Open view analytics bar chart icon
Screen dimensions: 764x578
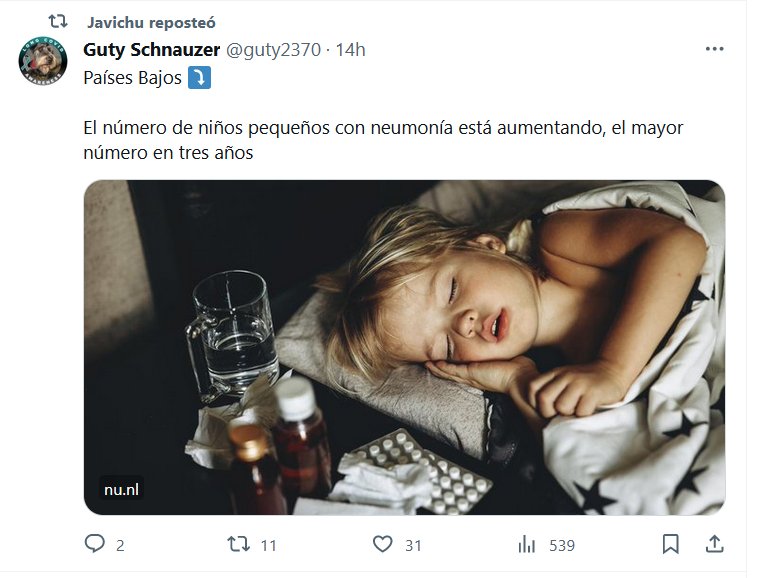pos(527,544)
